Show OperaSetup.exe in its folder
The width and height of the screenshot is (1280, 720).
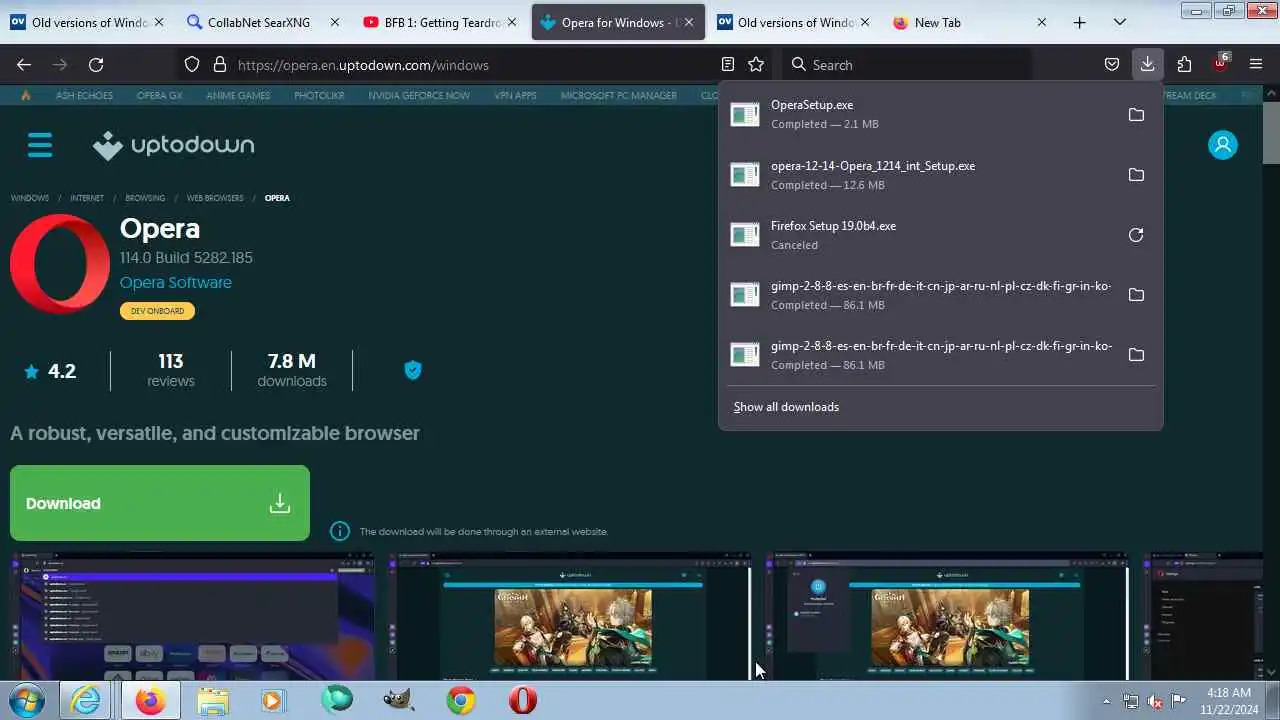pos(1136,115)
